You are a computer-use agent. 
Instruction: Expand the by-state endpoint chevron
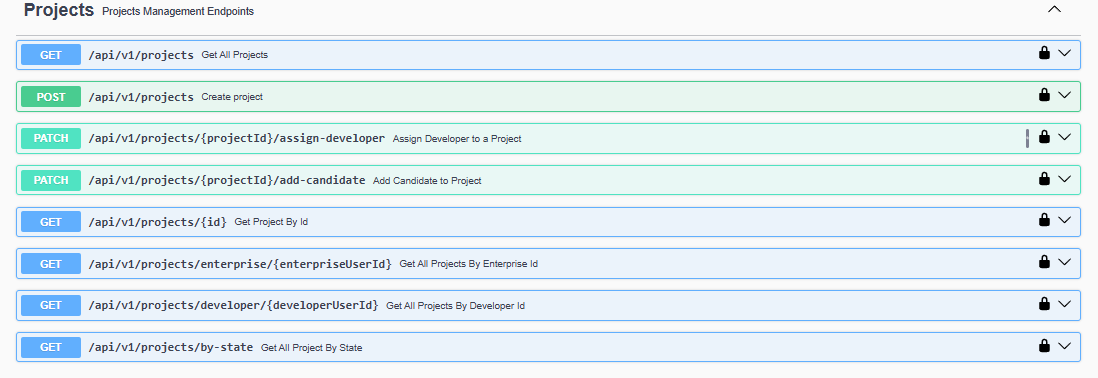[1065, 346]
